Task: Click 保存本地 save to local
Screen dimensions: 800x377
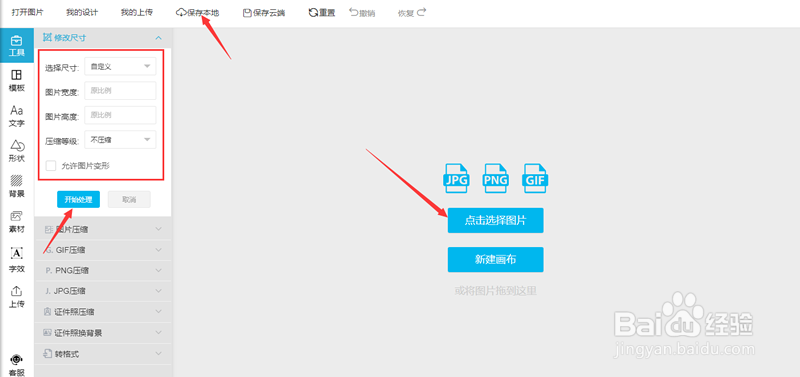Action: coord(197,13)
